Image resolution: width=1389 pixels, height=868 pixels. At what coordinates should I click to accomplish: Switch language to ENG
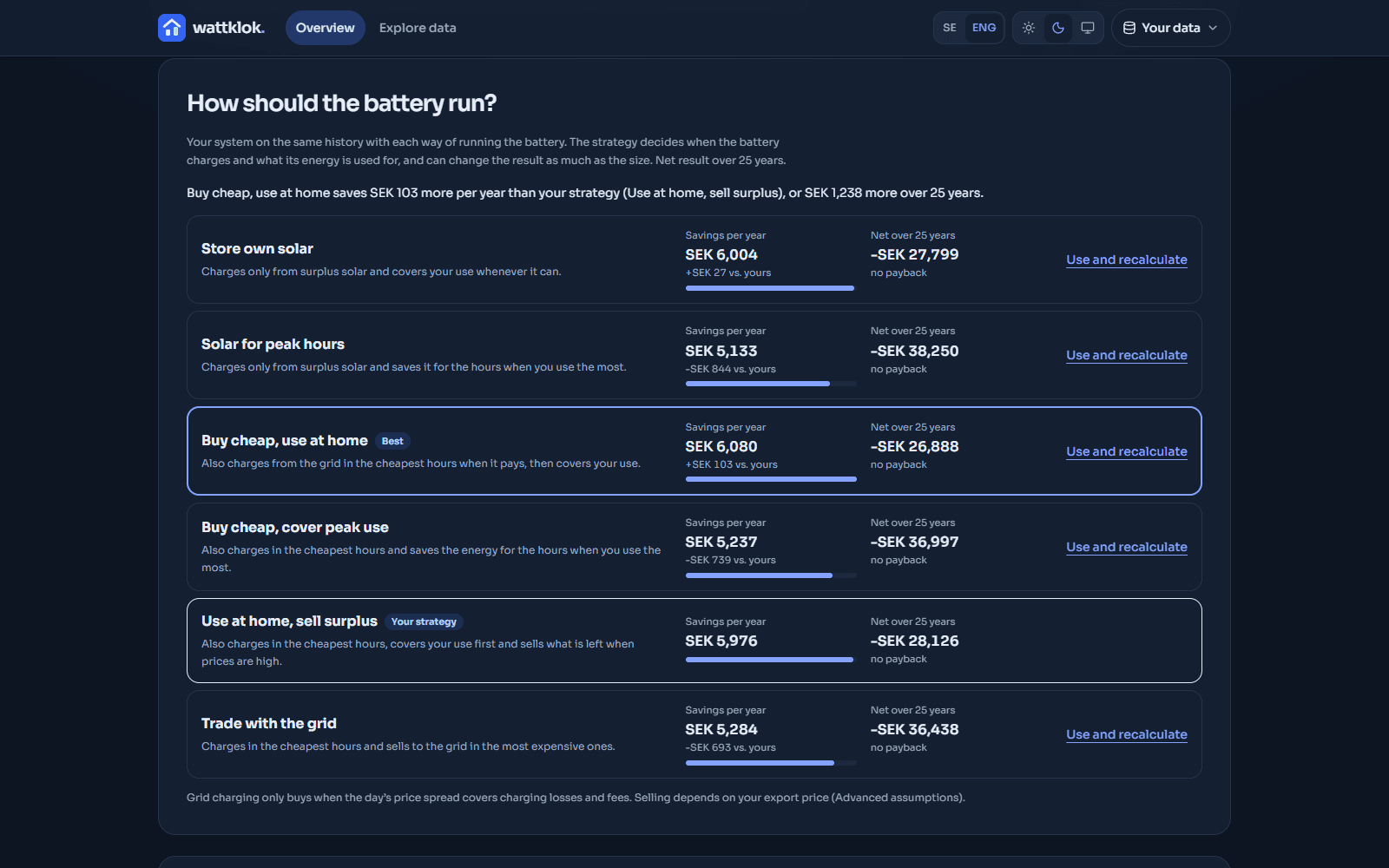point(984,28)
